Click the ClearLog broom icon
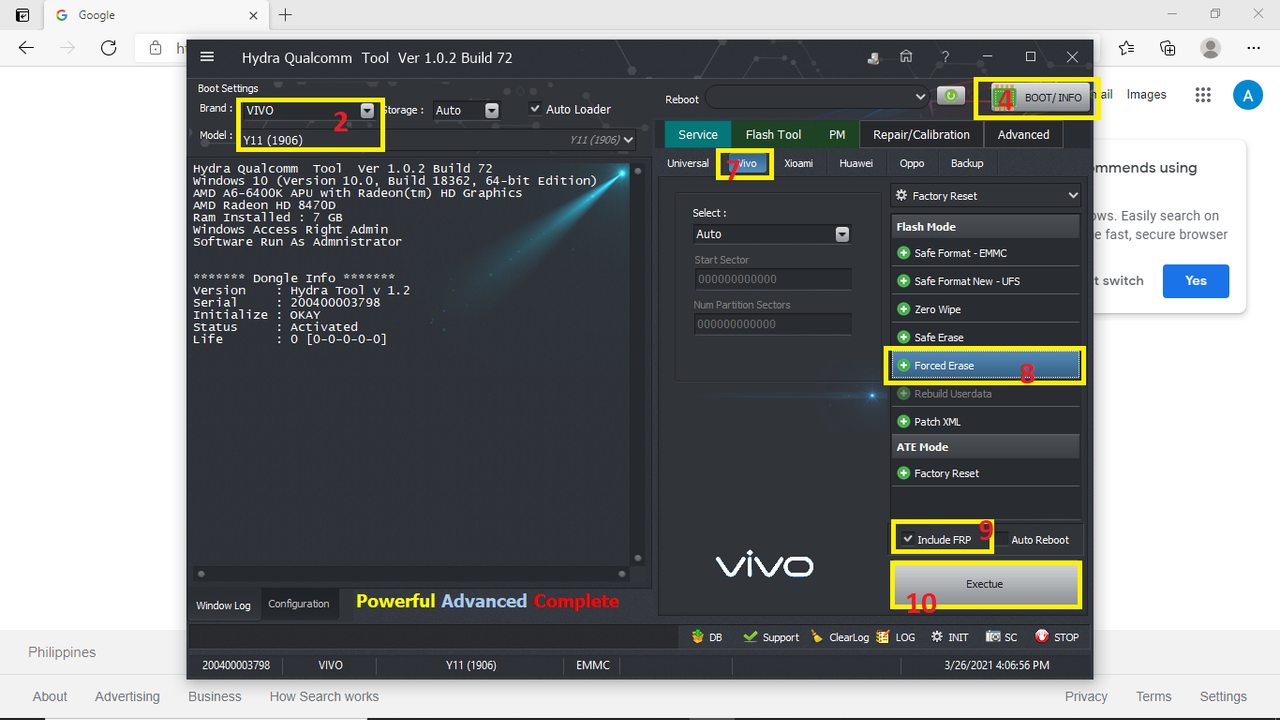1280x720 pixels. tap(817, 637)
